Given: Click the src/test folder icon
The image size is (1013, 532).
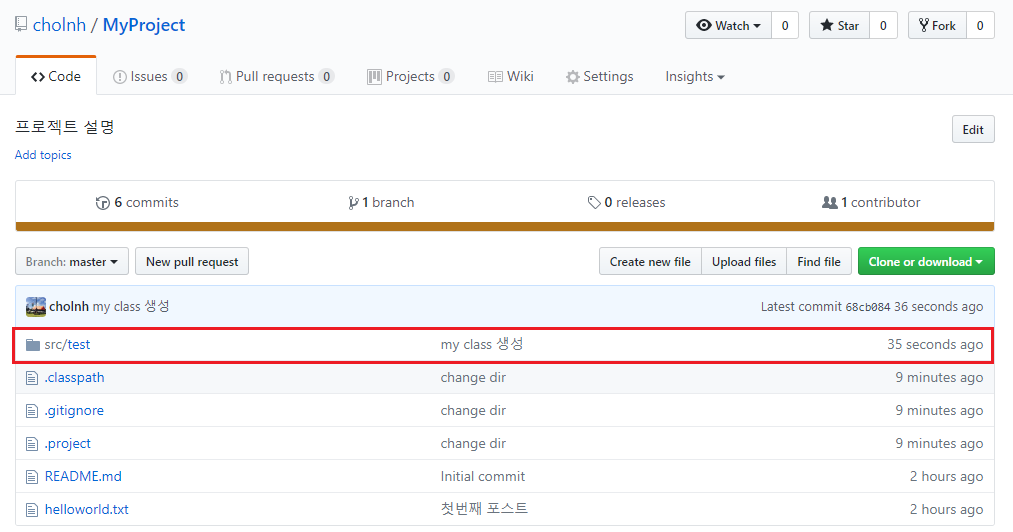Looking at the screenshot, I should coord(33,345).
